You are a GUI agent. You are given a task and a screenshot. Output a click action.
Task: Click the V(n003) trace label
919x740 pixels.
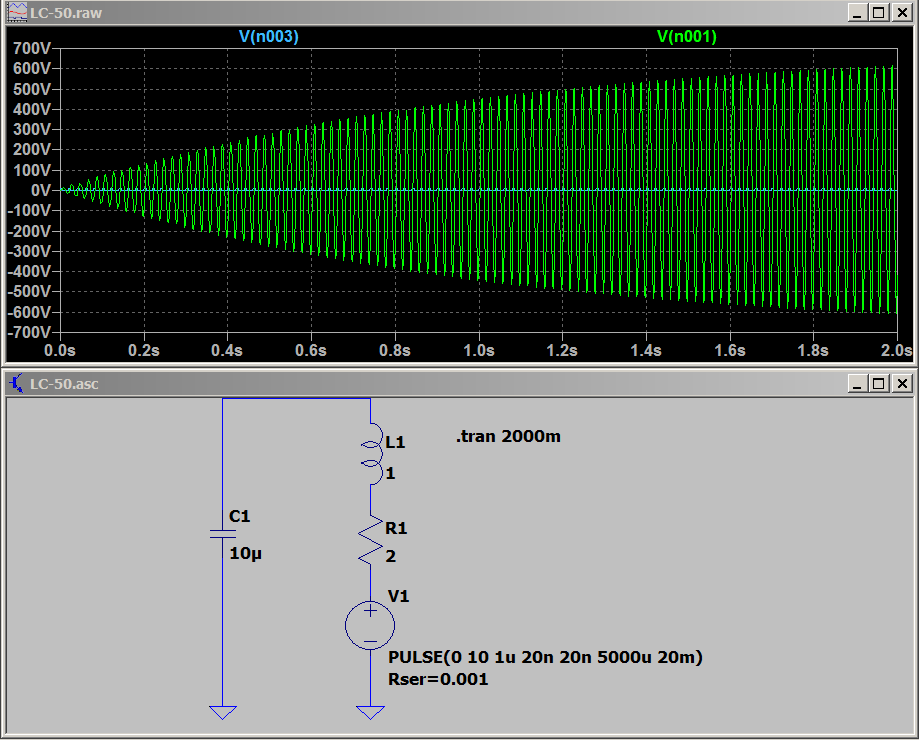coord(268,36)
